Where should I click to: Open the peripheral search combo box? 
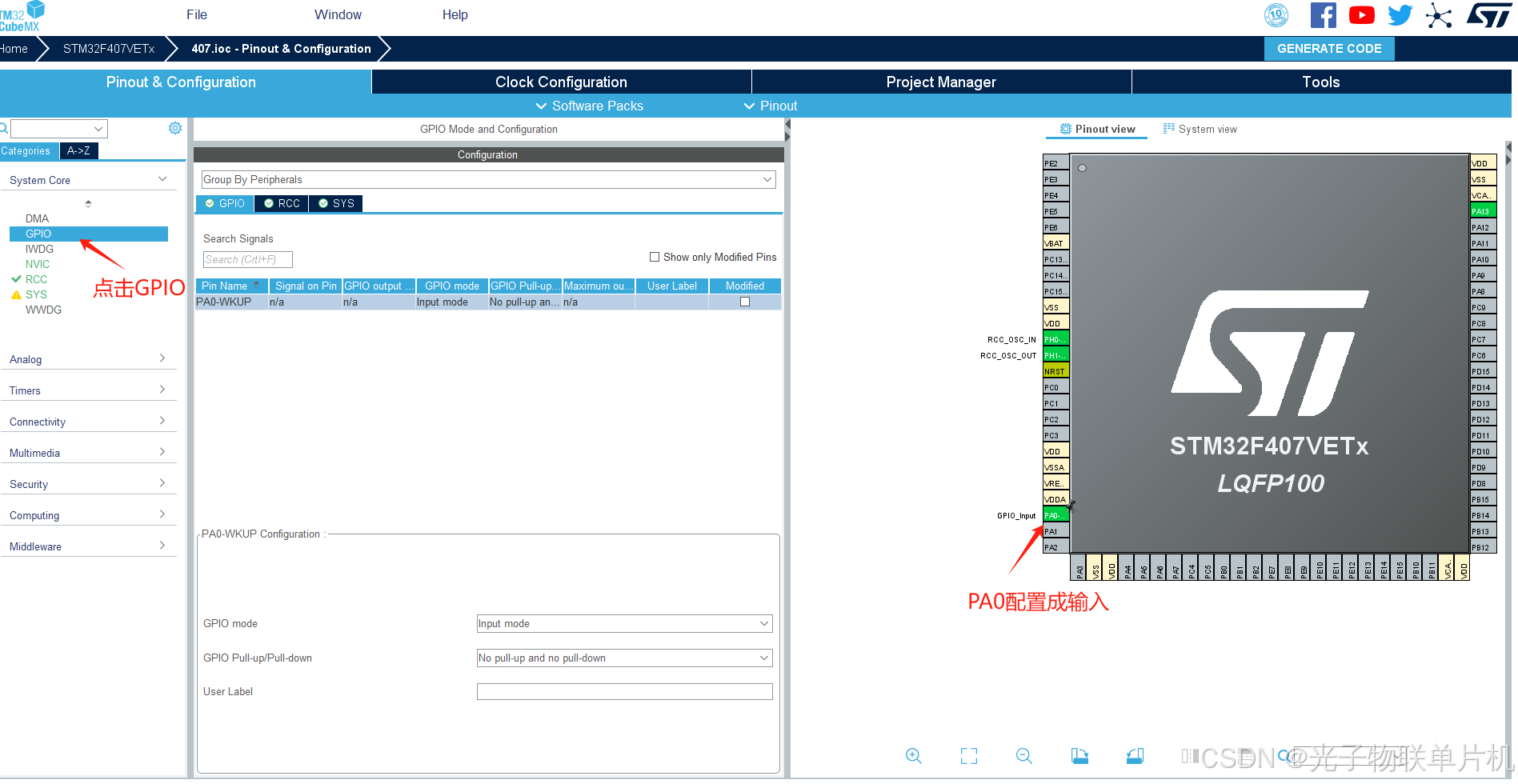click(x=59, y=129)
